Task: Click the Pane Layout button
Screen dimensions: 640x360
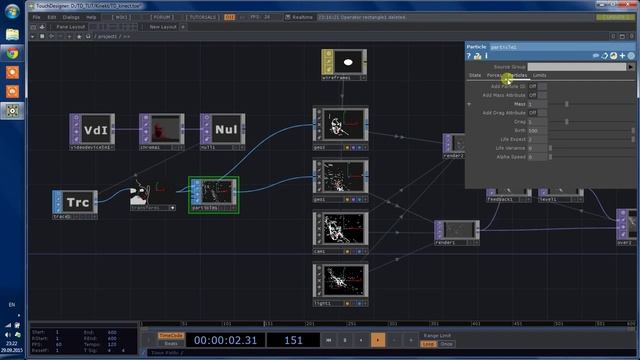Action: coord(71,27)
